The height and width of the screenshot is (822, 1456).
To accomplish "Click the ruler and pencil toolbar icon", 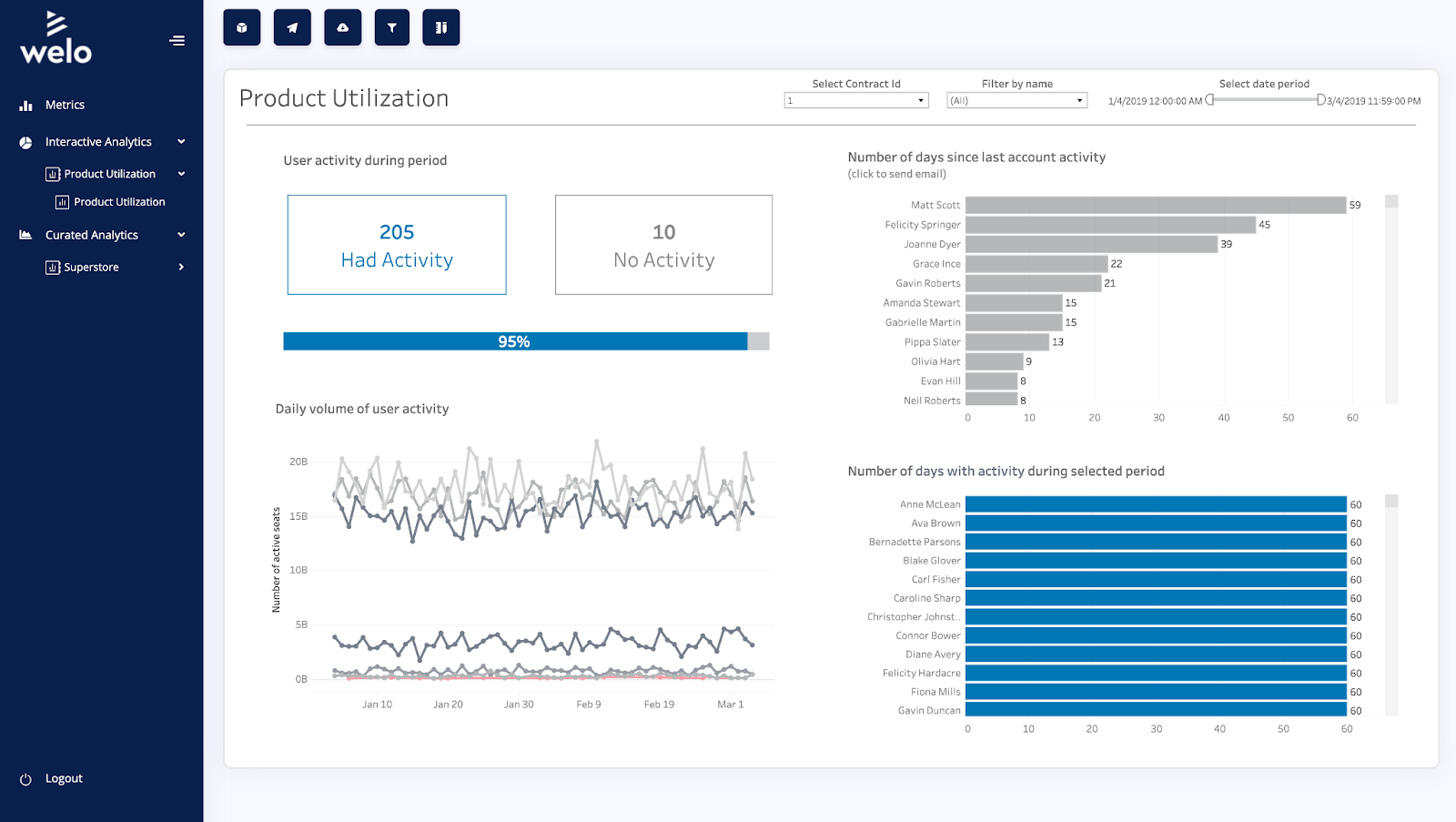I will [440, 27].
